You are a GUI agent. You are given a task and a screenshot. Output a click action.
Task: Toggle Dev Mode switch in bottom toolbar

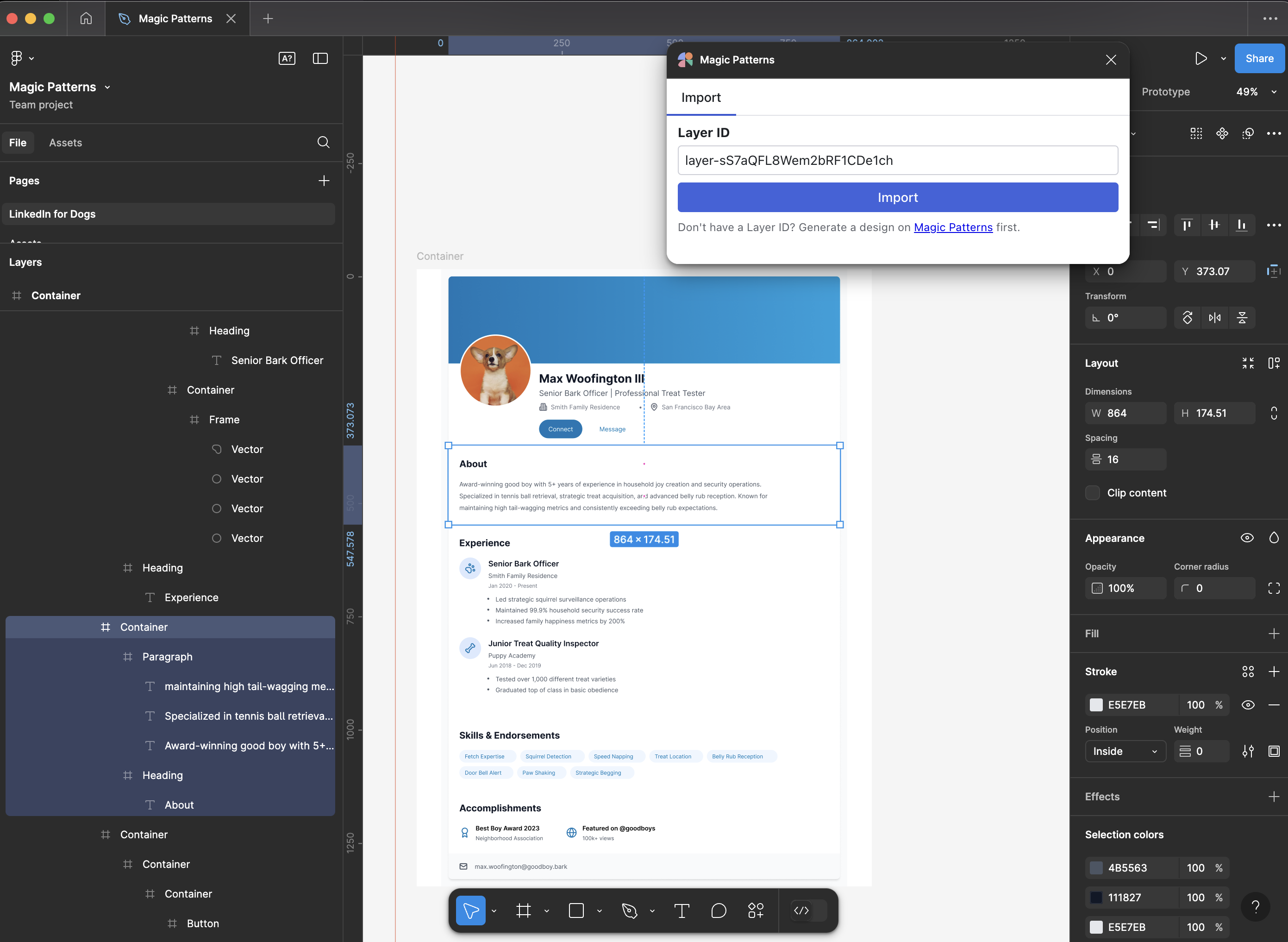pyautogui.click(x=809, y=910)
